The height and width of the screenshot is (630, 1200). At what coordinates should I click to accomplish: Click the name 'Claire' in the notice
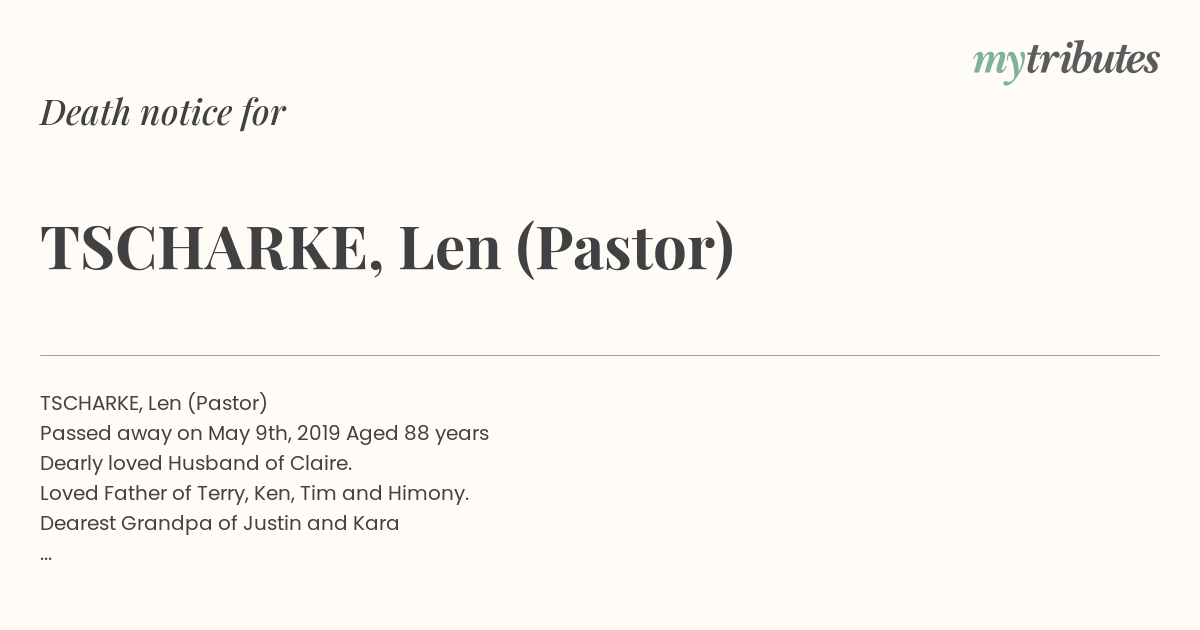(x=321, y=463)
